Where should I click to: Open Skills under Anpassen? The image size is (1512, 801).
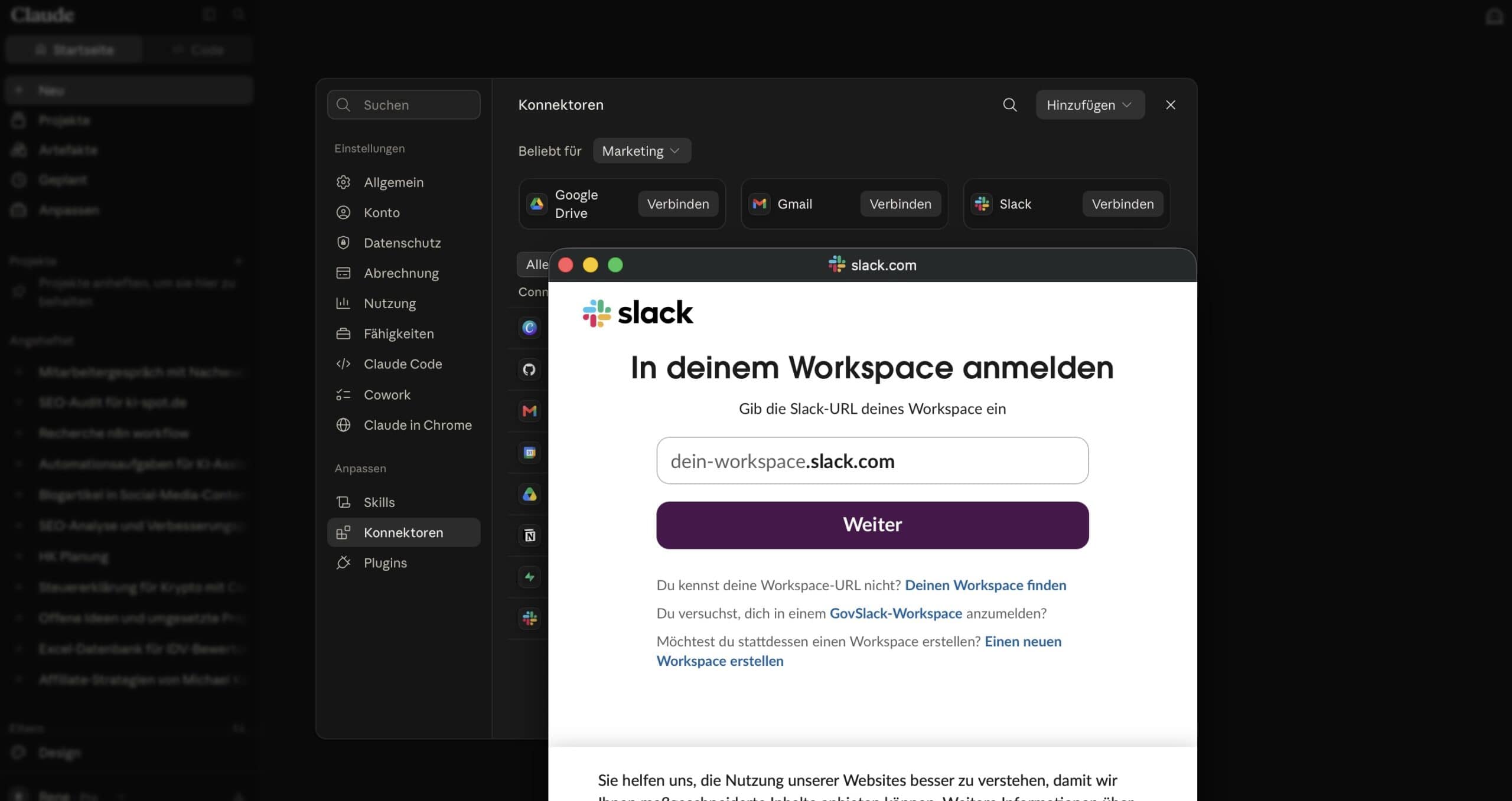click(x=403, y=502)
